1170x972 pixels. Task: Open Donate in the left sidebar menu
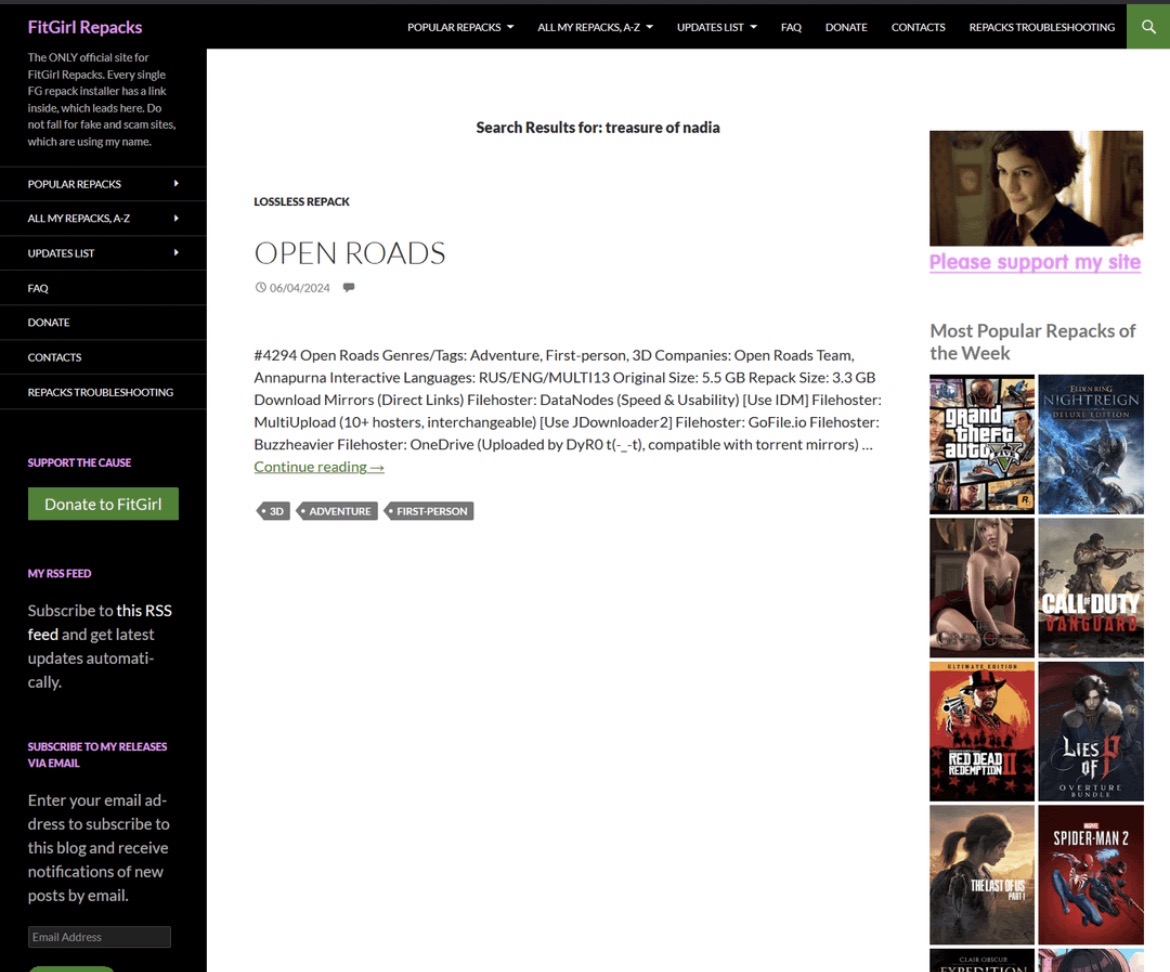(x=49, y=322)
